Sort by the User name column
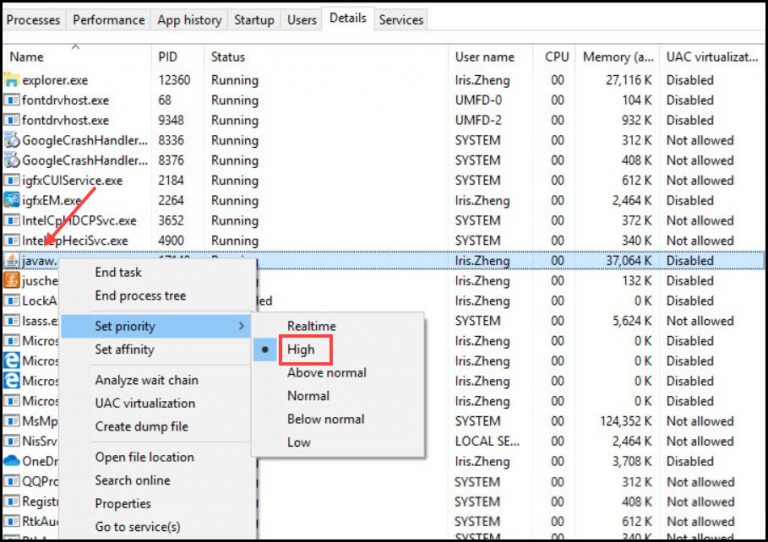Screen dimensions: 768x542 pos(490,57)
